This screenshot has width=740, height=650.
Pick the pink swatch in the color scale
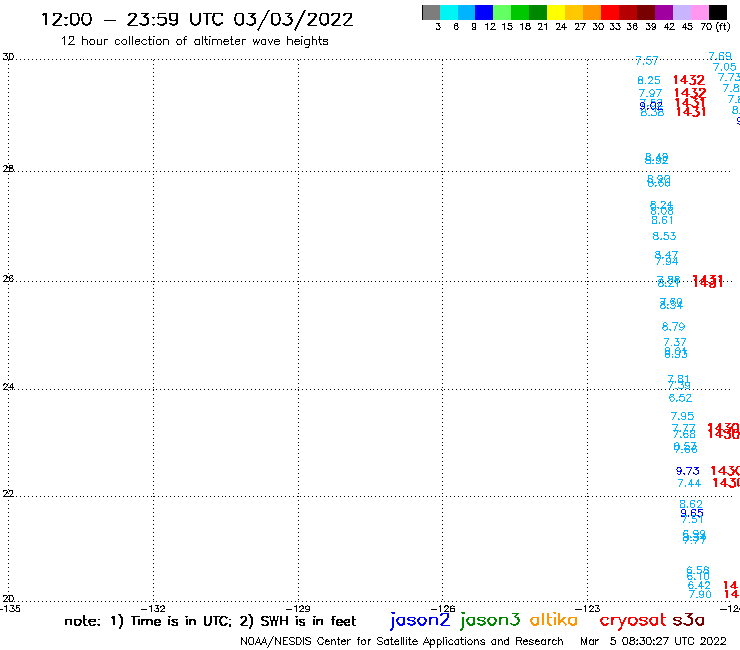[699, 12]
